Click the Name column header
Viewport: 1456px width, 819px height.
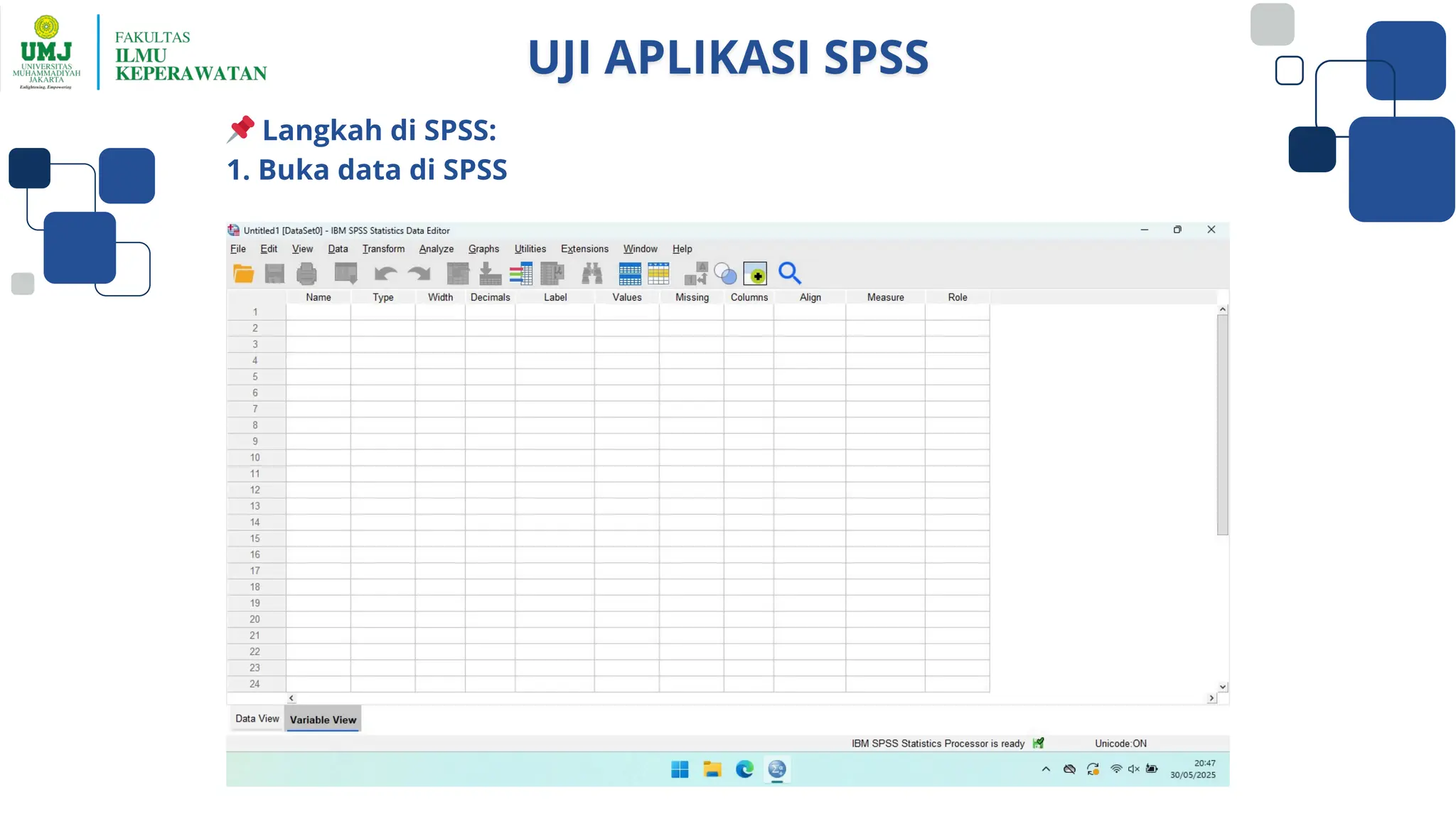tap(318, 297)
